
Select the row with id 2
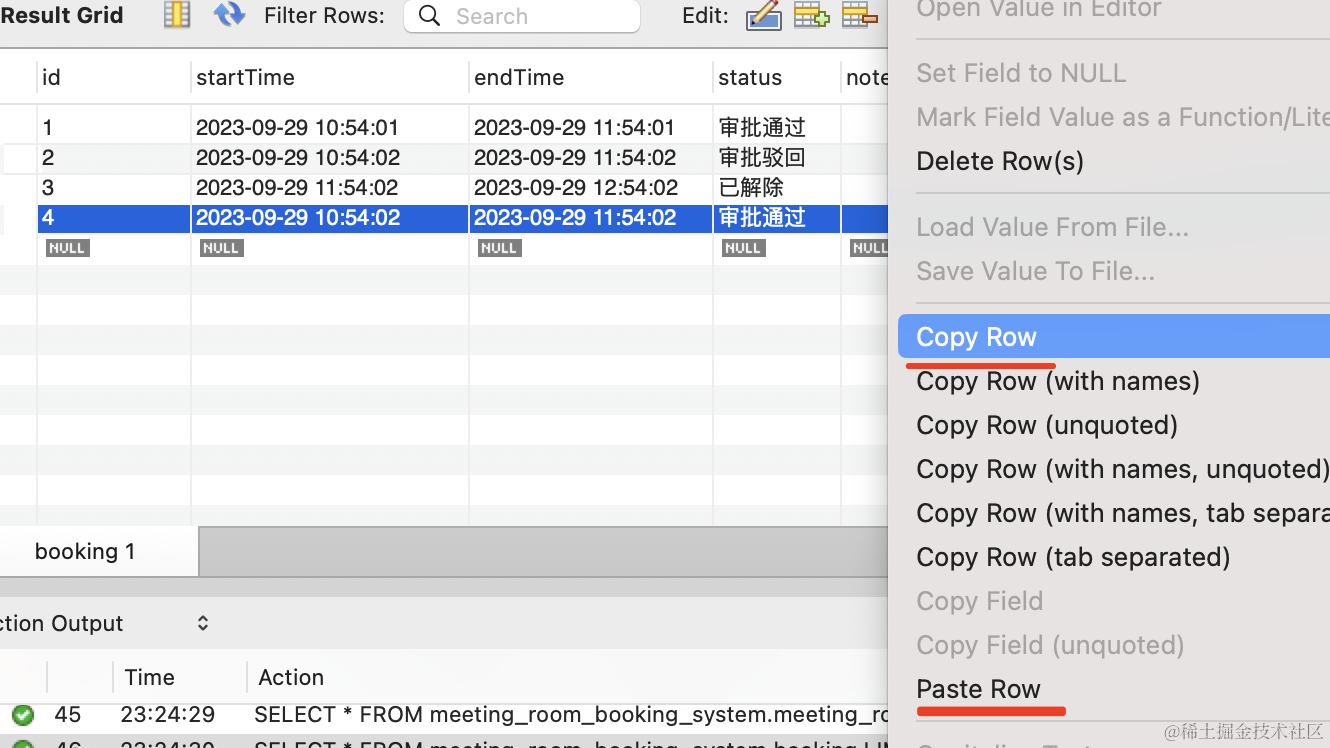coord(444,158)
